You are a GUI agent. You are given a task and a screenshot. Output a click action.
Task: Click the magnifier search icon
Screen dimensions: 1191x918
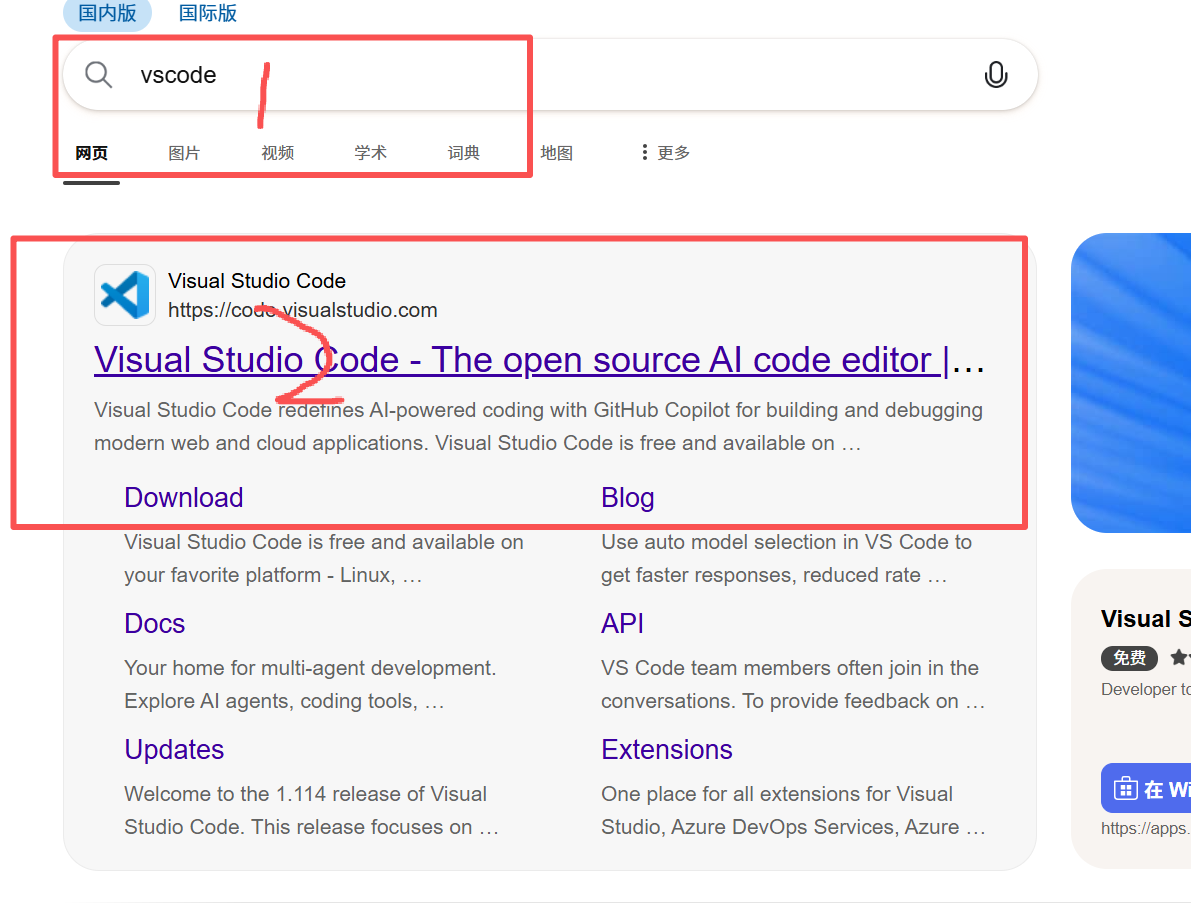(x=99, y=74)
